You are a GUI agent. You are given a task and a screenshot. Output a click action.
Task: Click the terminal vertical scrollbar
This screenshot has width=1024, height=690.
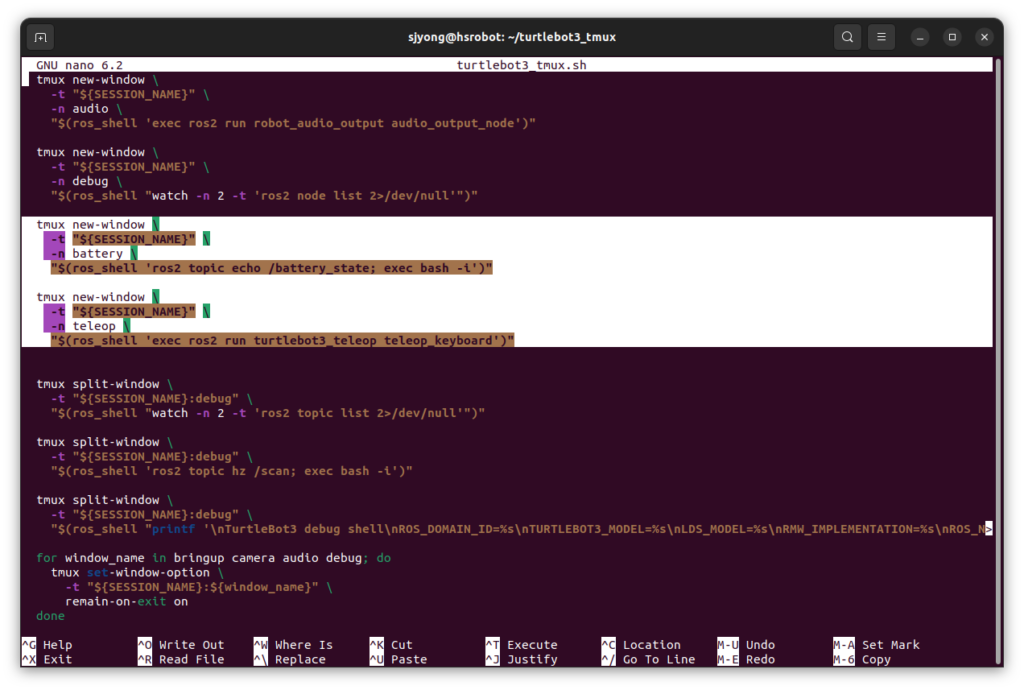tap(998, 361)
